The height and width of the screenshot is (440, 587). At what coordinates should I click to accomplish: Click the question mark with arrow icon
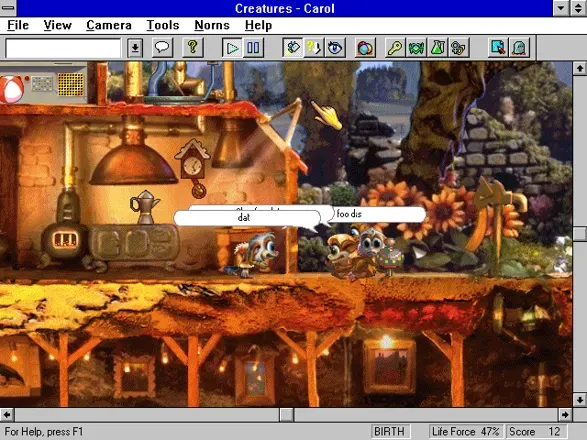[x=313, y=48]
